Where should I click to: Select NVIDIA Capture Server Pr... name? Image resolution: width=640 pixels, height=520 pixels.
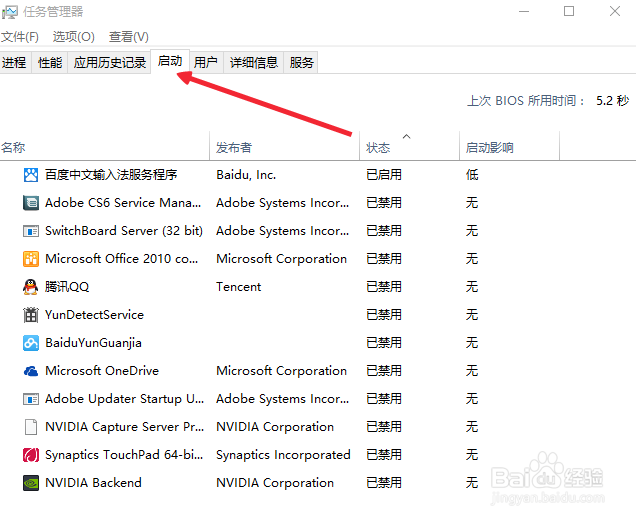pyautogui.click(x=124, y=427)
